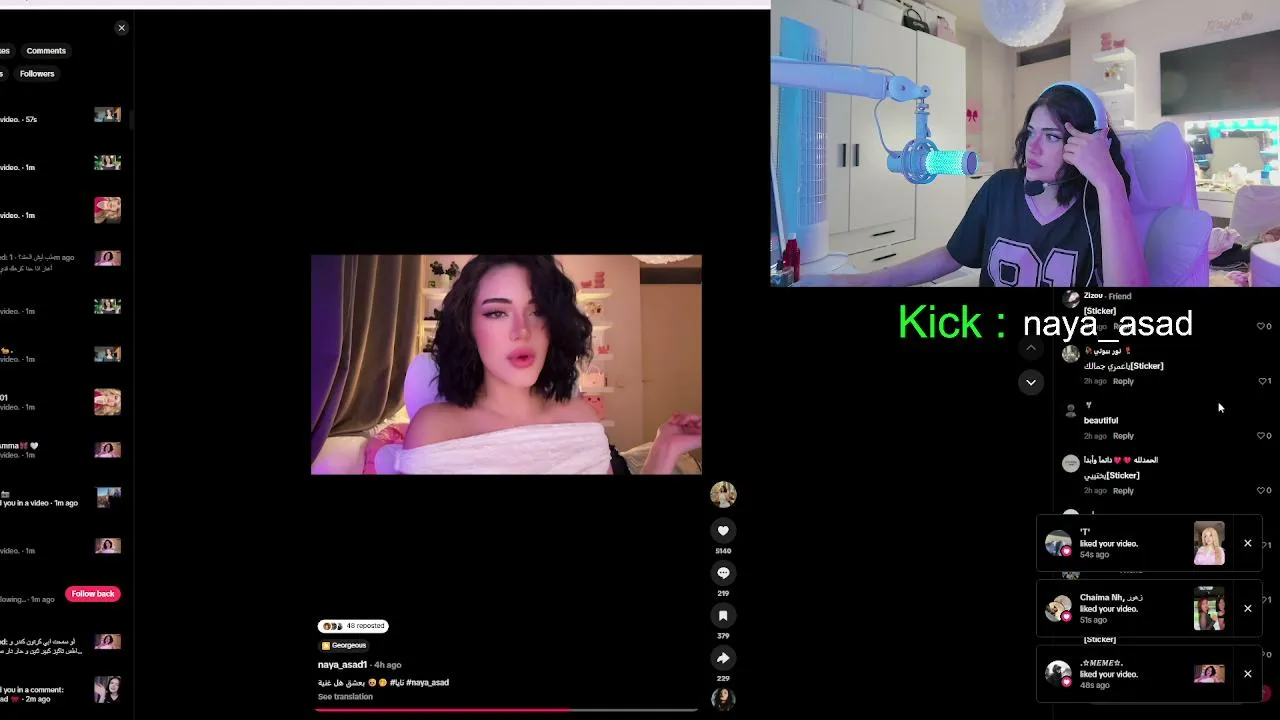Like the video with the heart icon

tap(723, 531)
